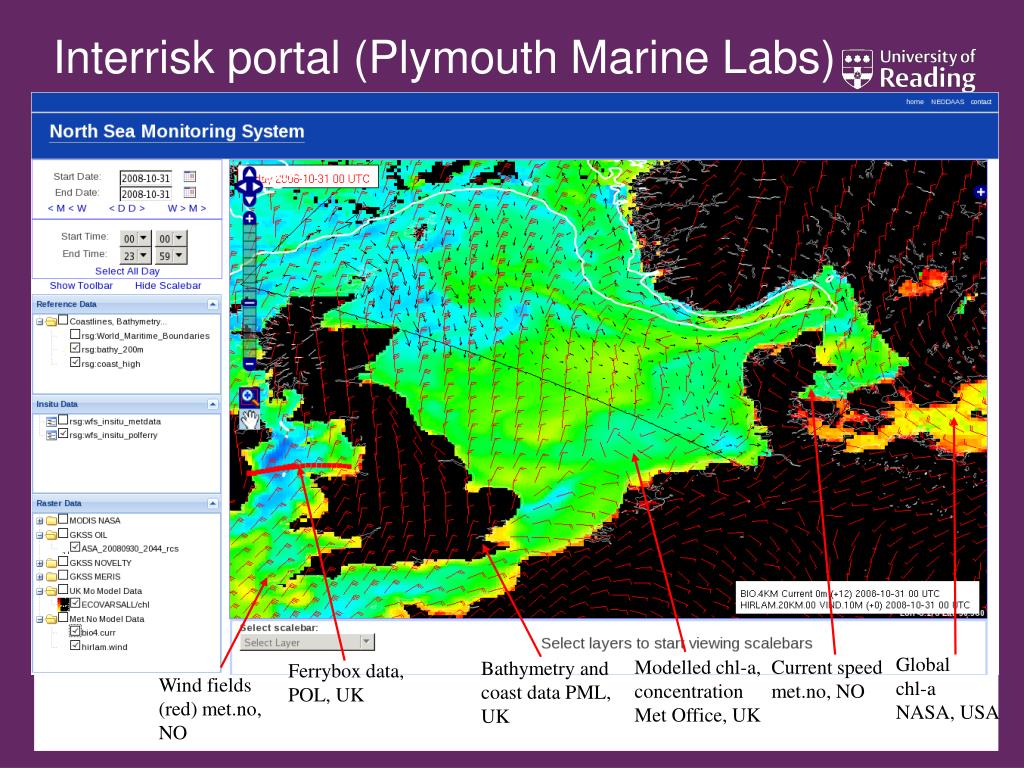Toggle the Coastlines, Bathymetry group checkbox
Screen dimensions: 1024x768
coord(63,320)
